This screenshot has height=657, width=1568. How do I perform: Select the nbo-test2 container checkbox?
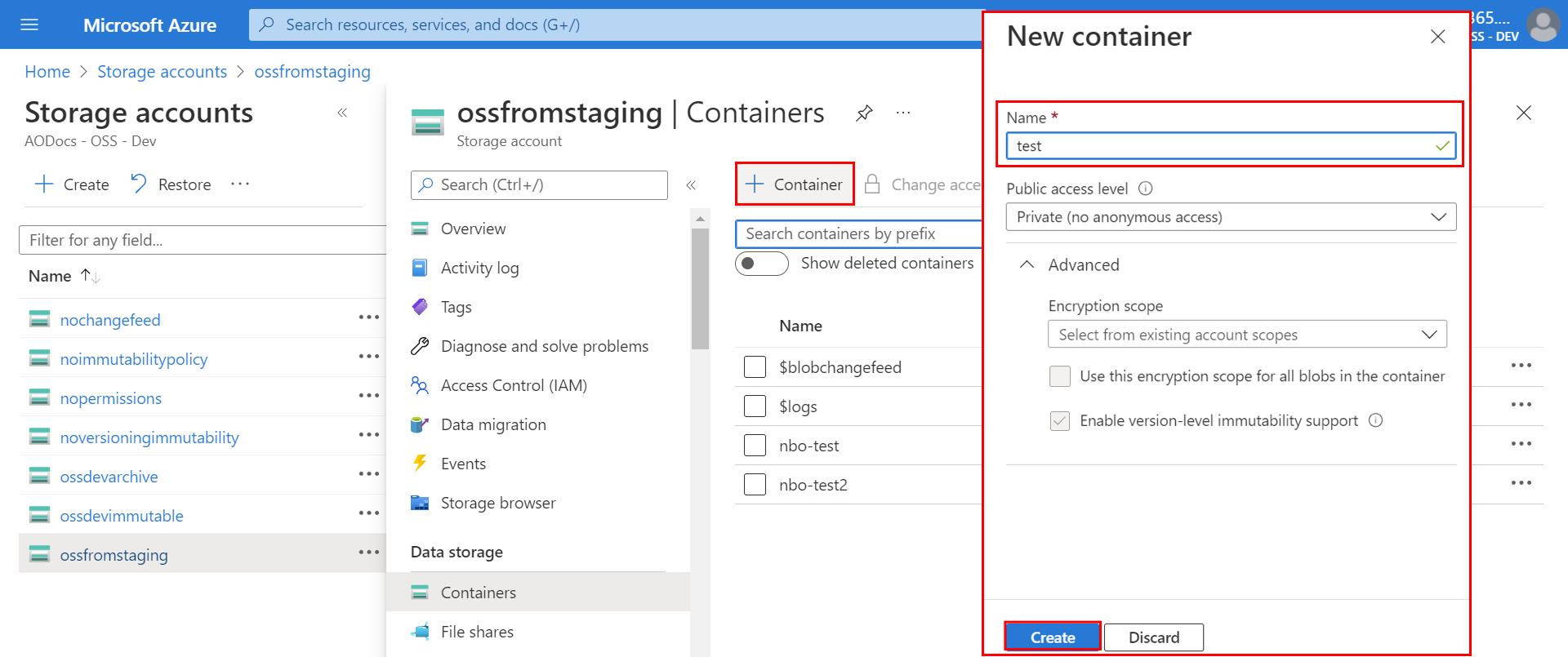coord(755,485)
